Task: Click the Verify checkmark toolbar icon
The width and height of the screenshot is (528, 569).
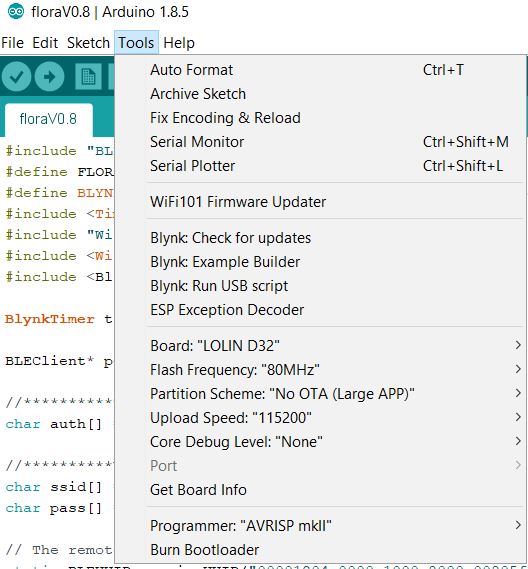Action: [16, 77]
